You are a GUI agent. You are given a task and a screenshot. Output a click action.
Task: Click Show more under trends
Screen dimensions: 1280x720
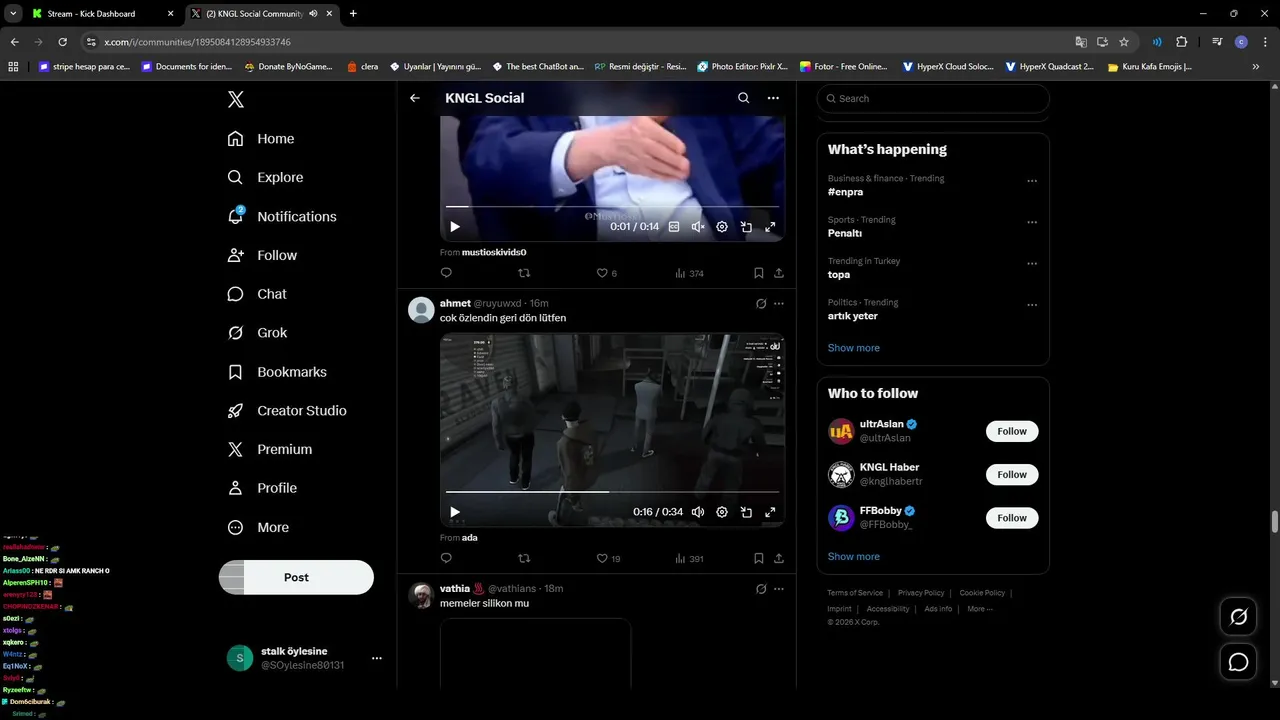854,348
